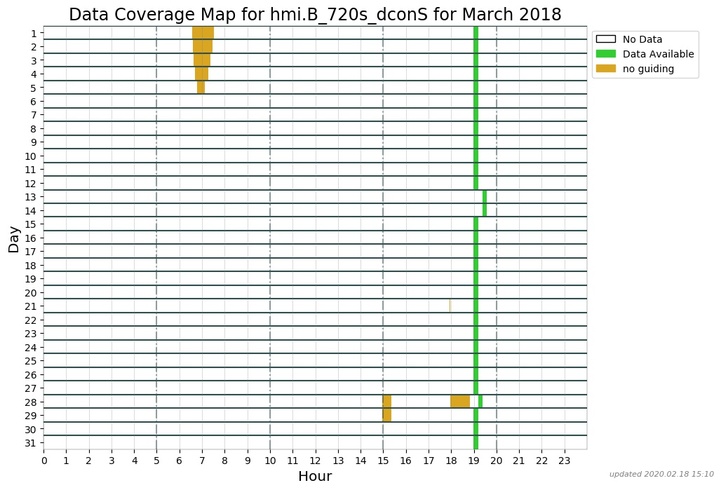Click the hour 23 tick label on x-axis

pyautogui.click(x=564, y=460)
